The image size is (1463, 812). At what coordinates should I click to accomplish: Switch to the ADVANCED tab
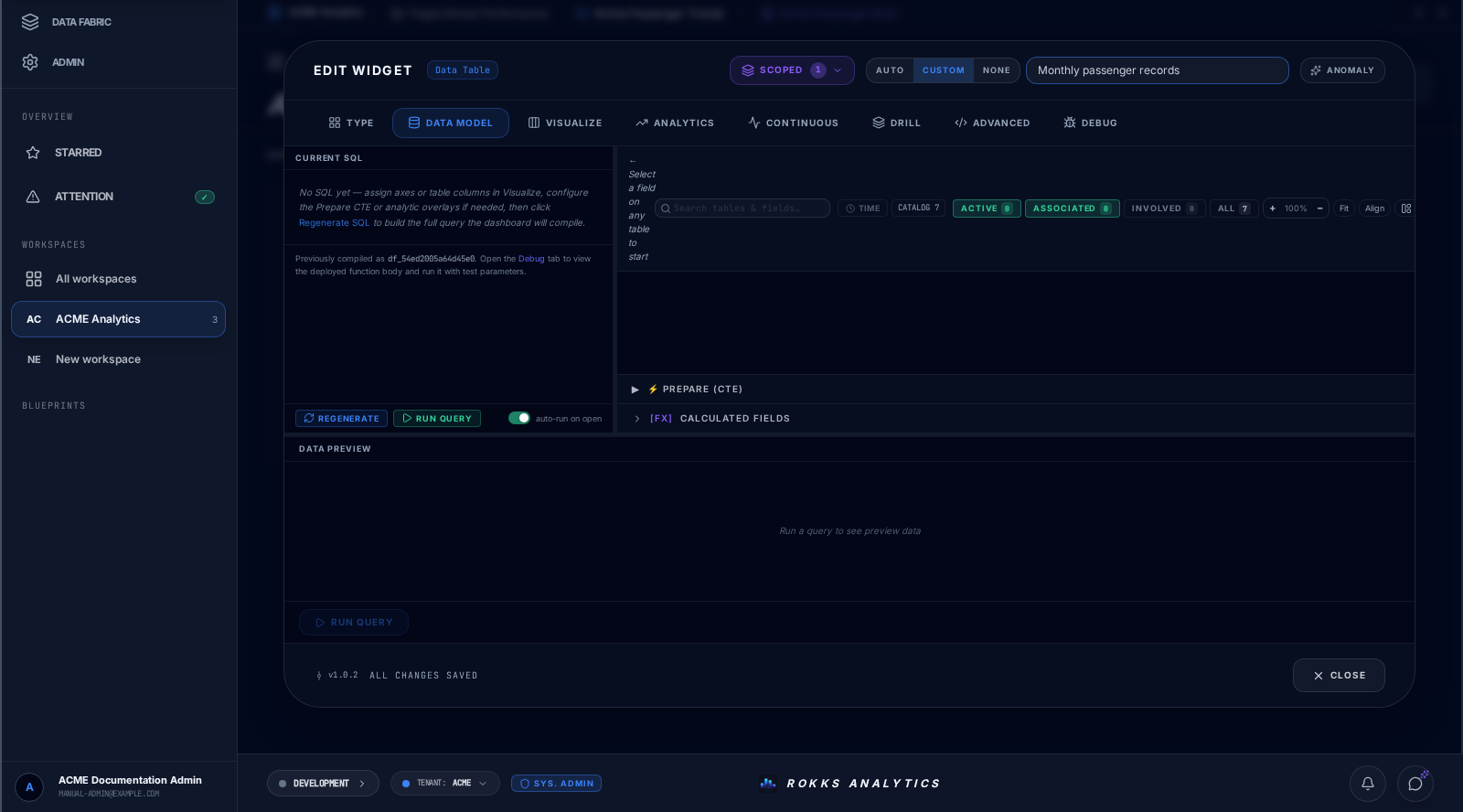(x=992, y=123)
